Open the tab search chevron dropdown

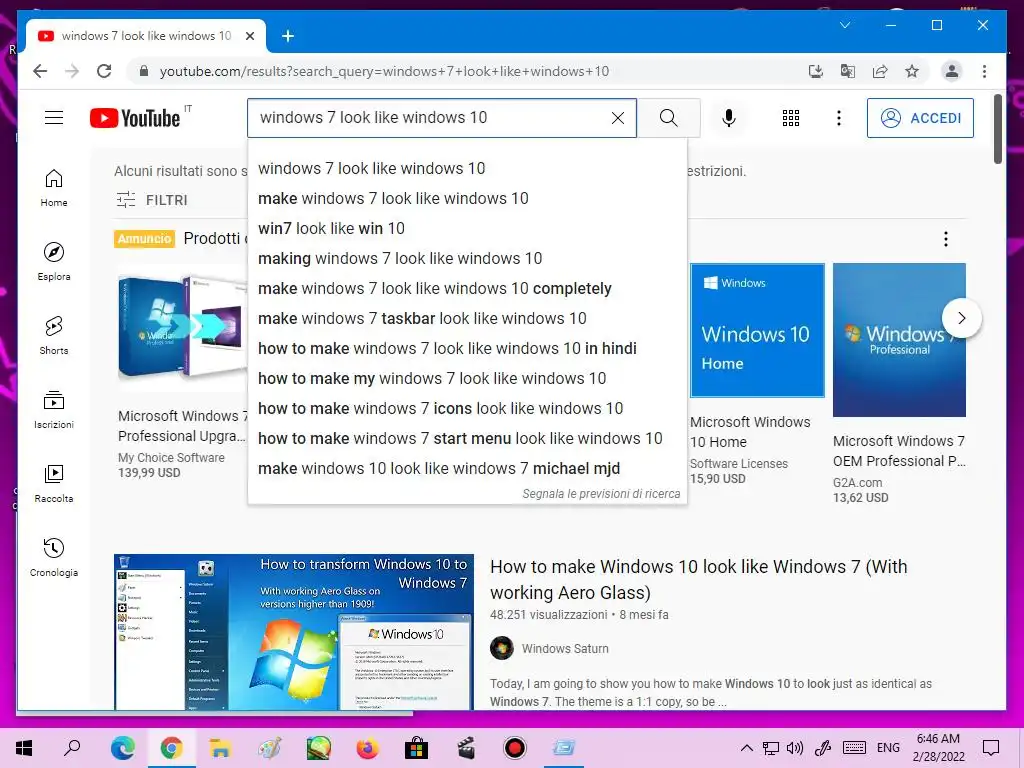click(x=844, y=25)
